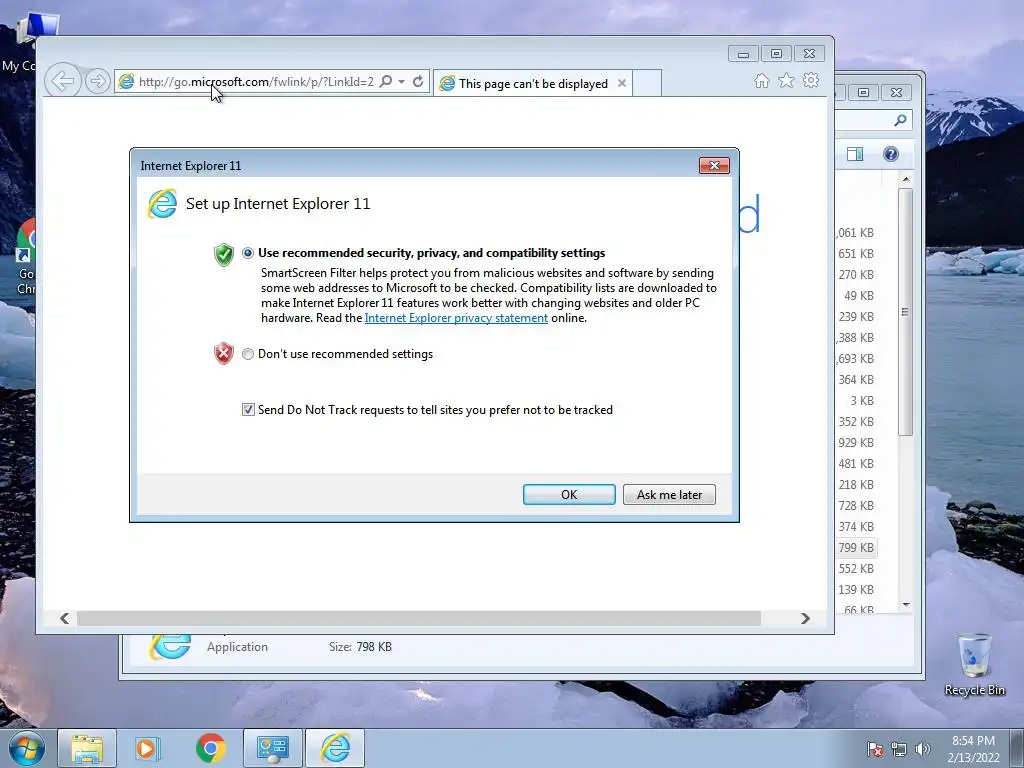Close the Internet Explorer 11 dialog
The image size is (1024, 768).
pyautogui.click(x=714, y=165)
